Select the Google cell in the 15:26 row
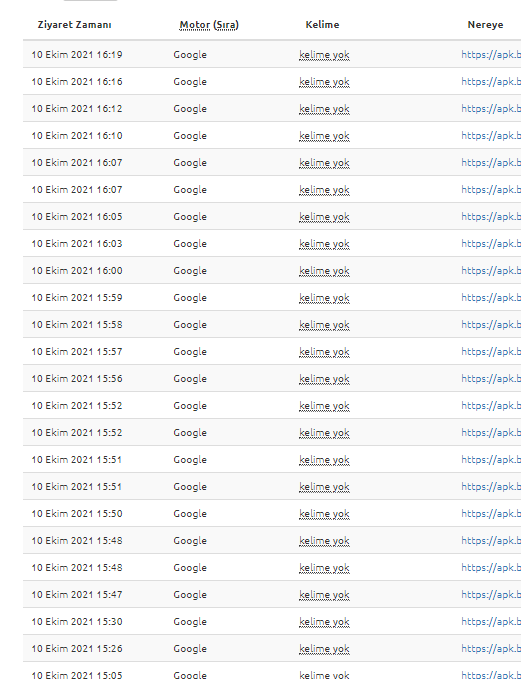 pyautogui.click(x=190, y=649)
